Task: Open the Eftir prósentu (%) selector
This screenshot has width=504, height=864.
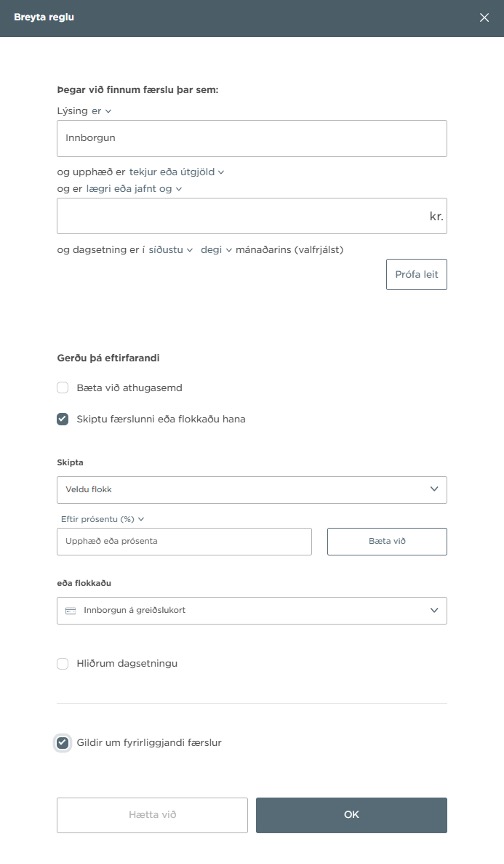Action: [x=102, y=519]
